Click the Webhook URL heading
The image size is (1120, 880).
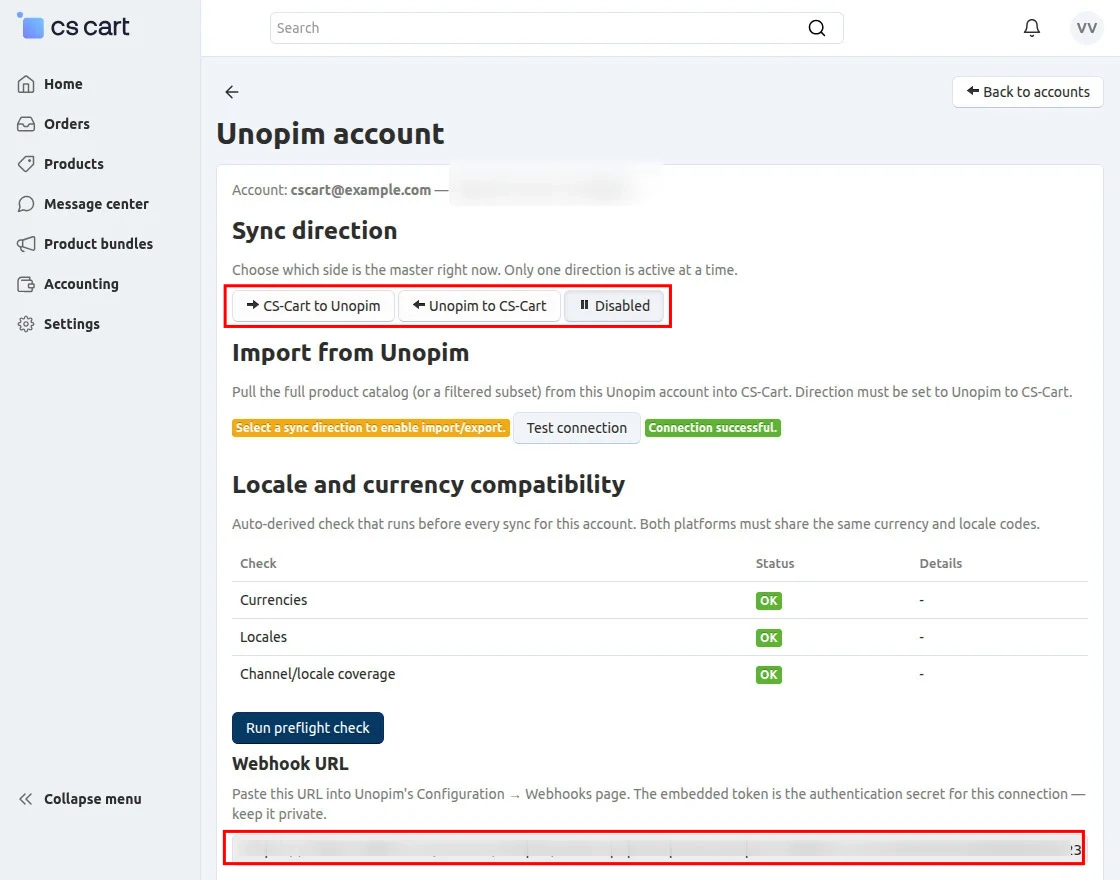tap(290, 764)
